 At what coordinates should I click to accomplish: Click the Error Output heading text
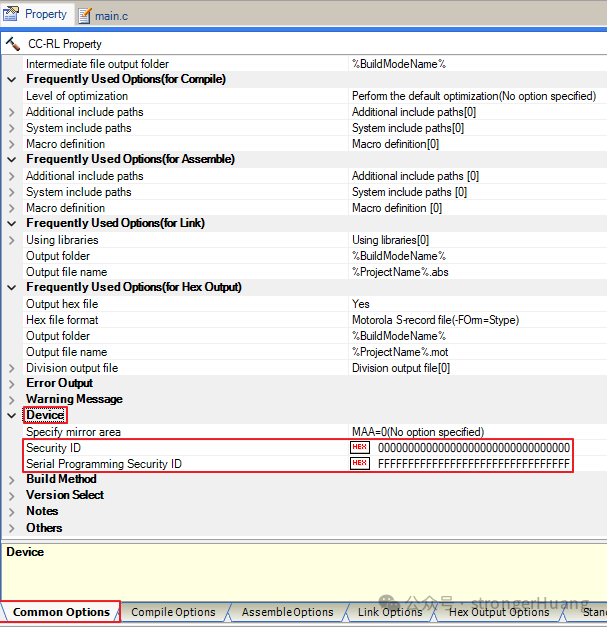click(59, 383)
